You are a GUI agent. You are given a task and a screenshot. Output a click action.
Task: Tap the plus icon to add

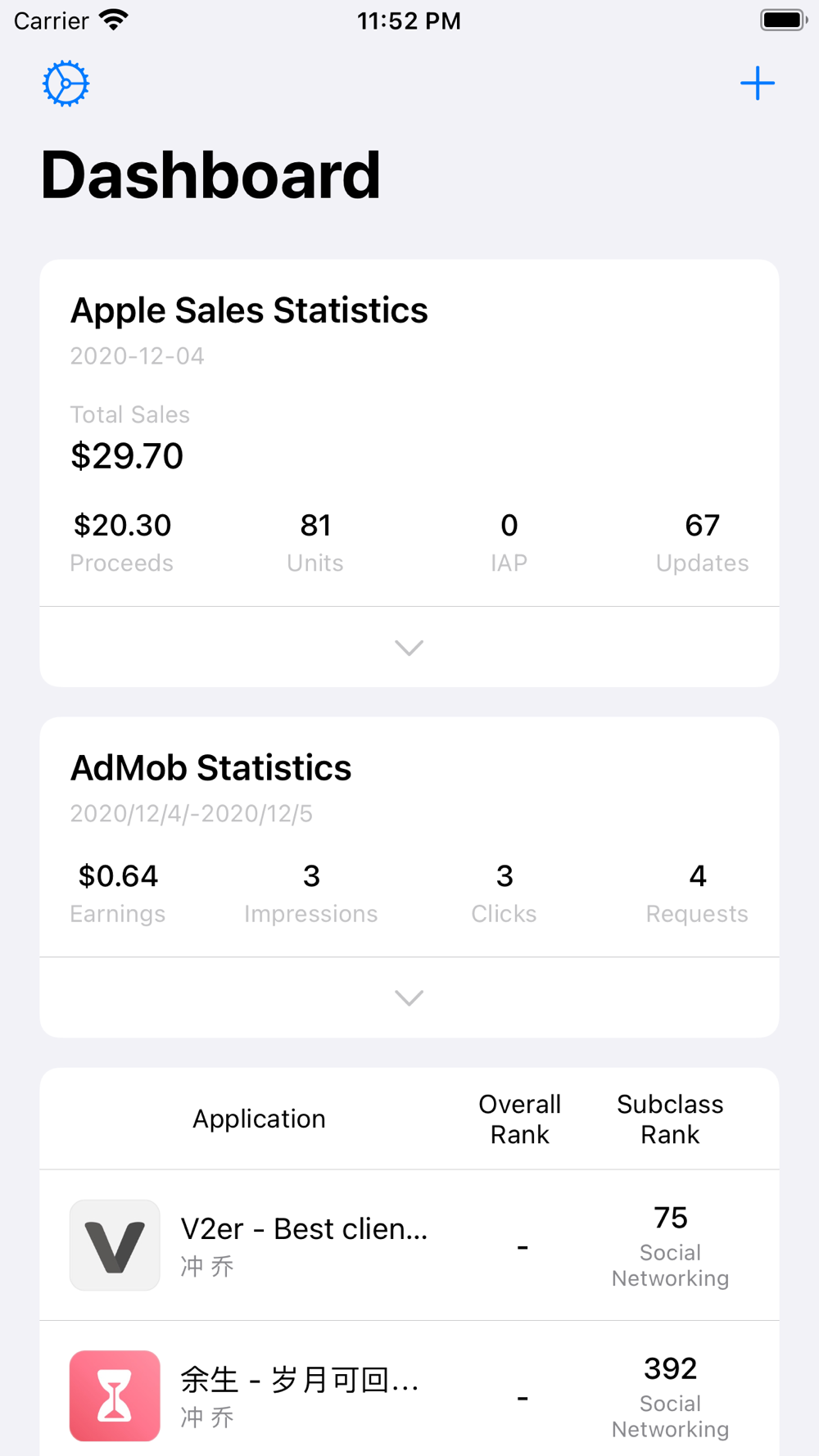[757, 84]
